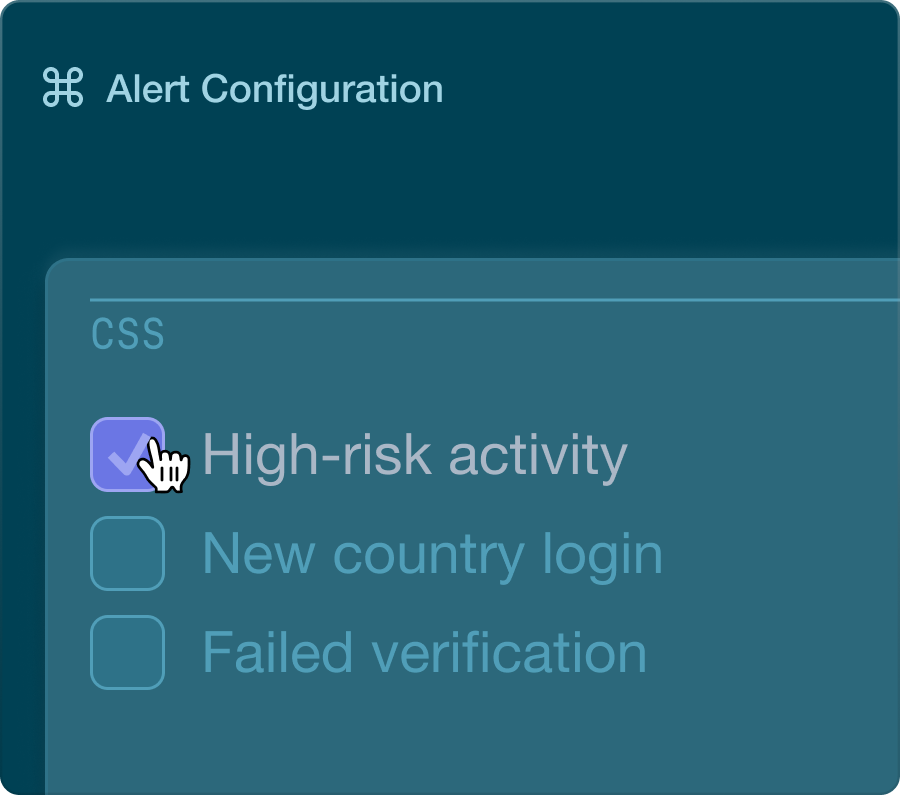Screen dimensions: 900x795
Task: Uncheck the High-risk activity checkbox
Action: (x=127, y=455)
